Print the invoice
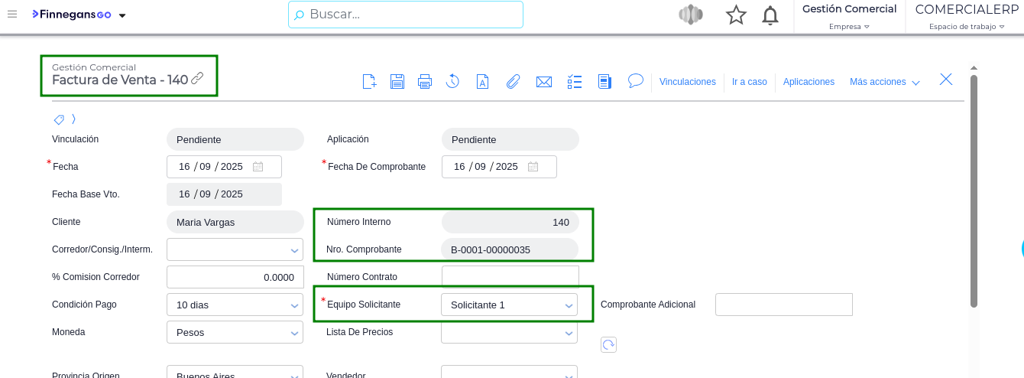 [424, 82]
